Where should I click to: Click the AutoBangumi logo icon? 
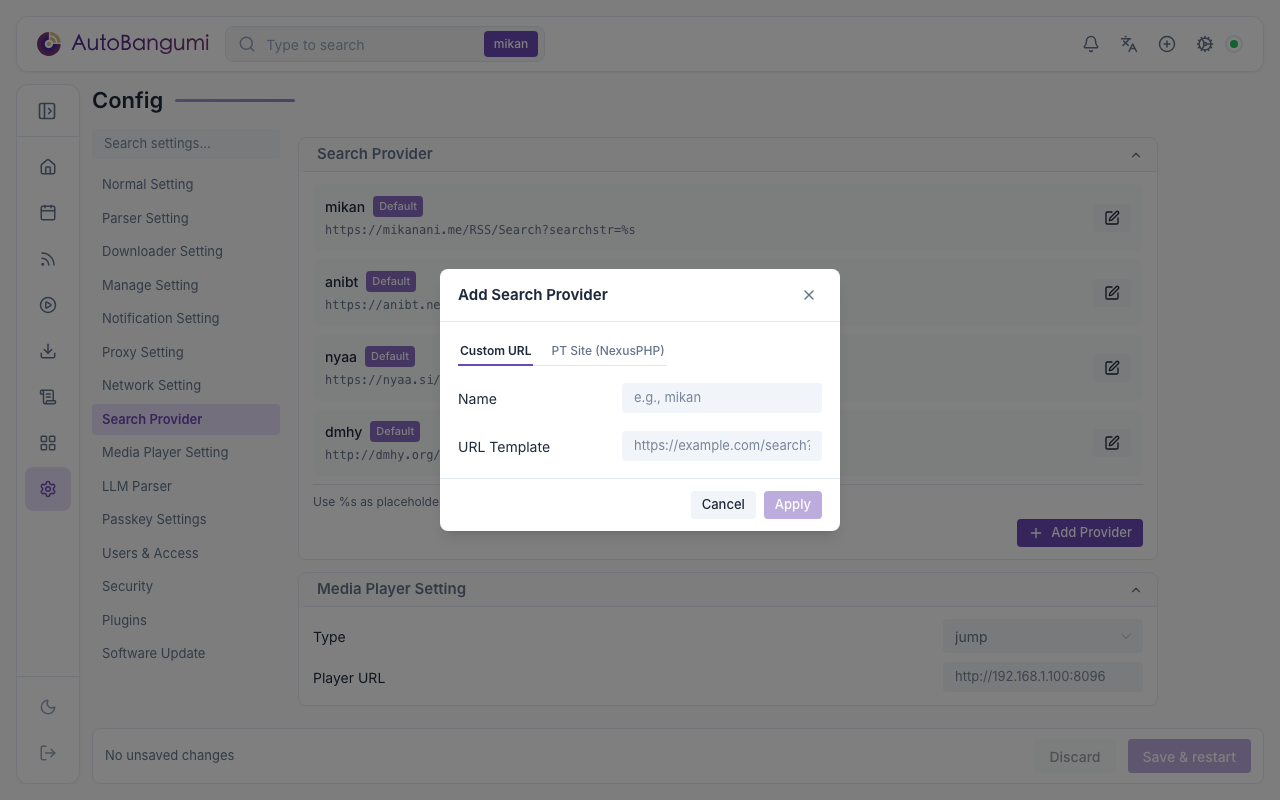48,44
